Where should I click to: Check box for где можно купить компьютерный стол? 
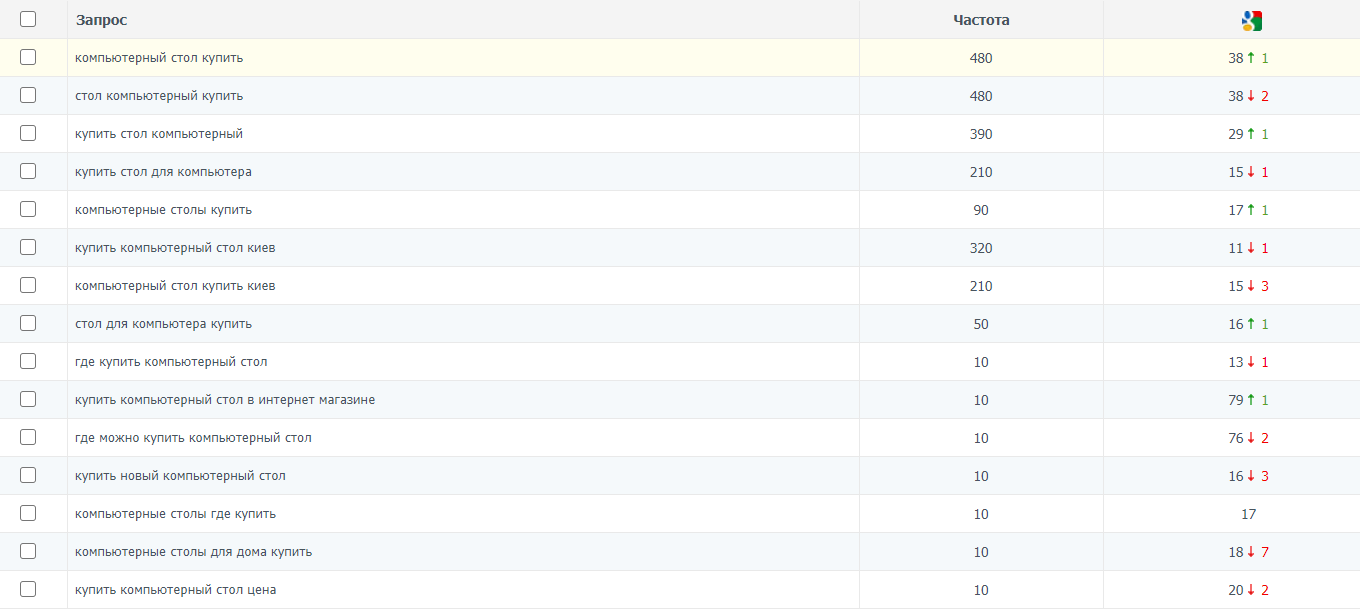pyautogui.click(x=28, y=437)
